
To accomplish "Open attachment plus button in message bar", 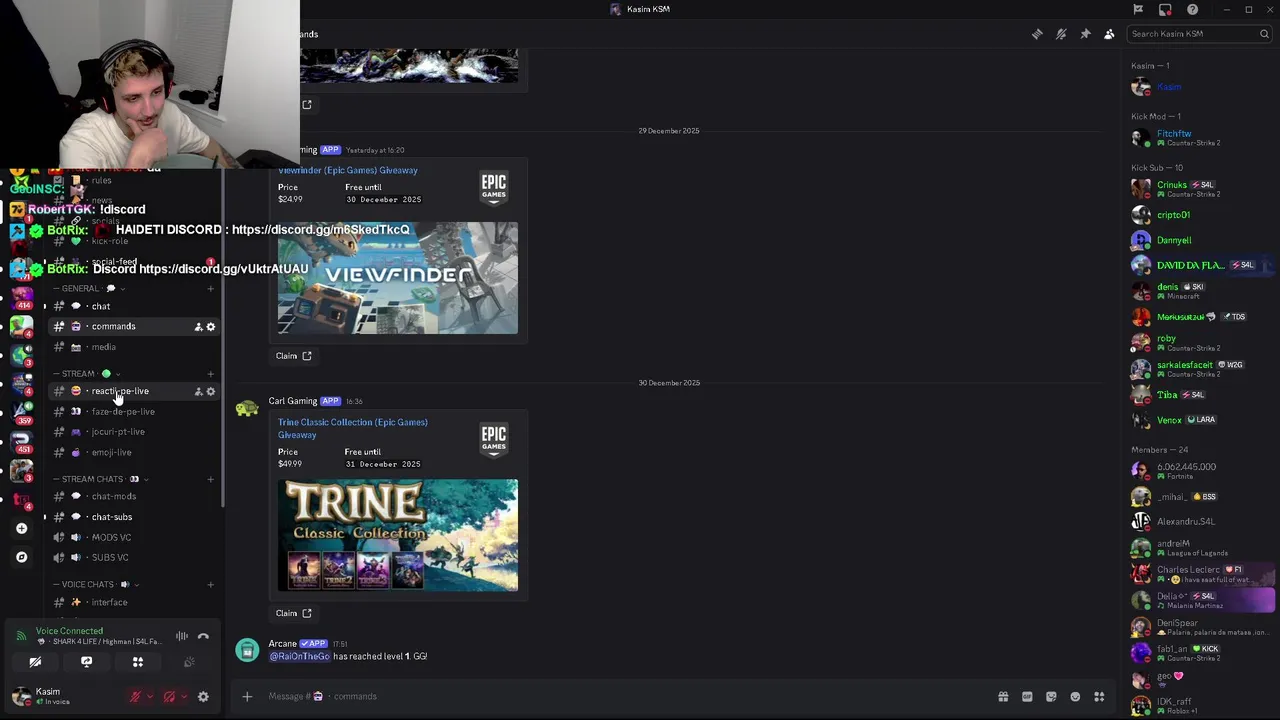I will (x=247, y=696).
